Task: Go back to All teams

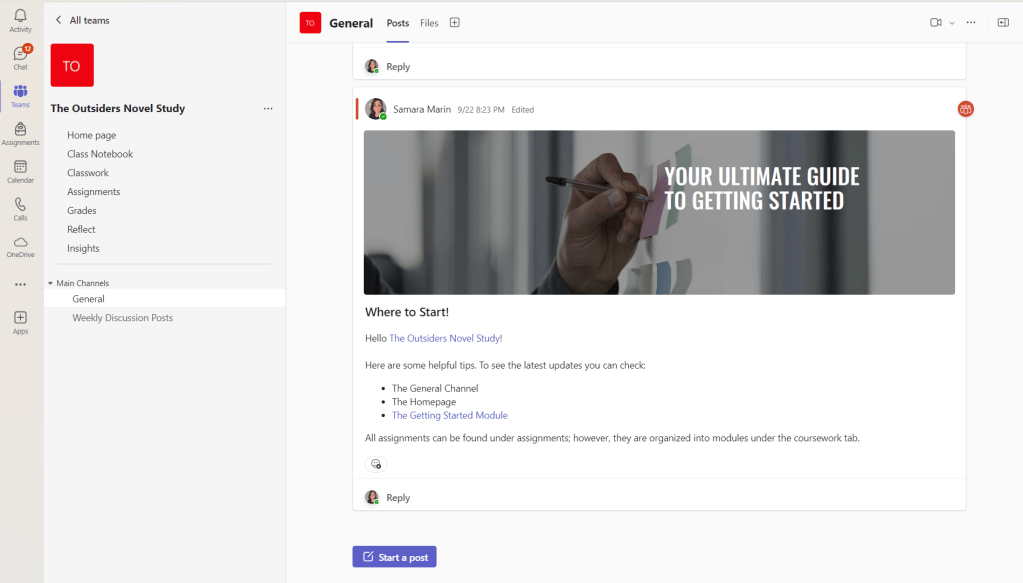Action: click(82, 20)
